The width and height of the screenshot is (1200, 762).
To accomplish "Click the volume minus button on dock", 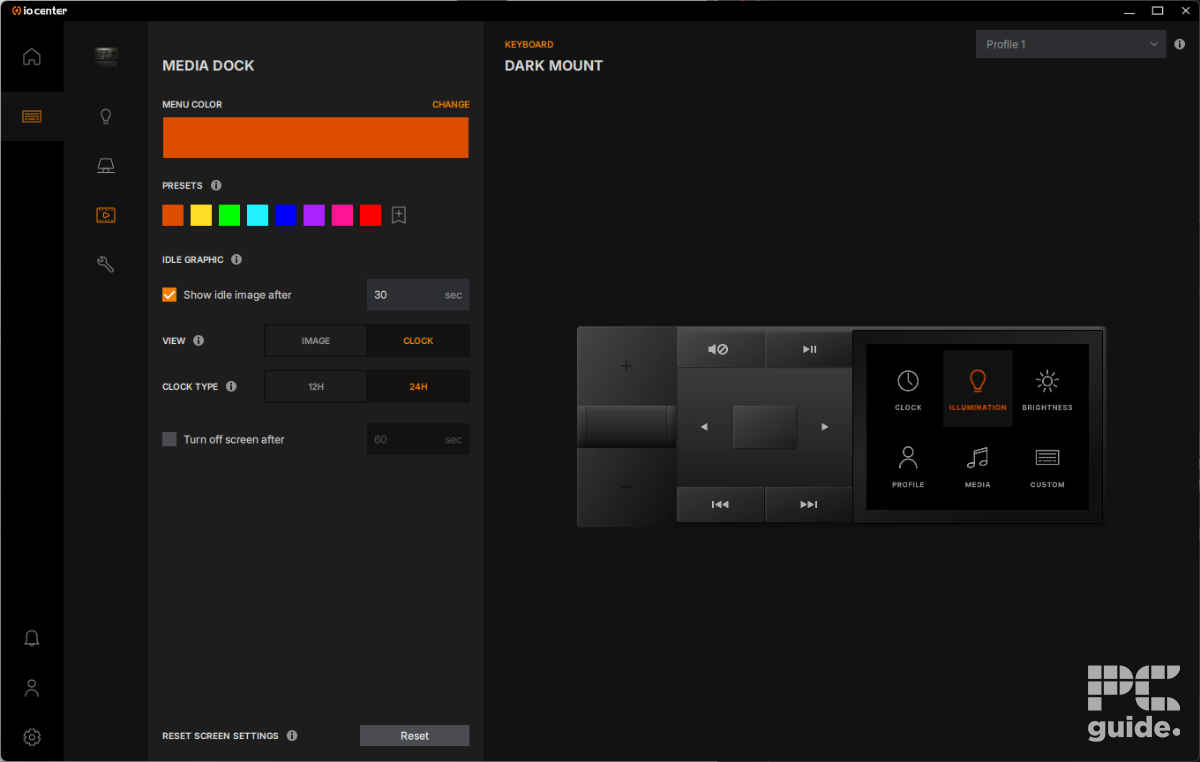I will coord(627,487).
